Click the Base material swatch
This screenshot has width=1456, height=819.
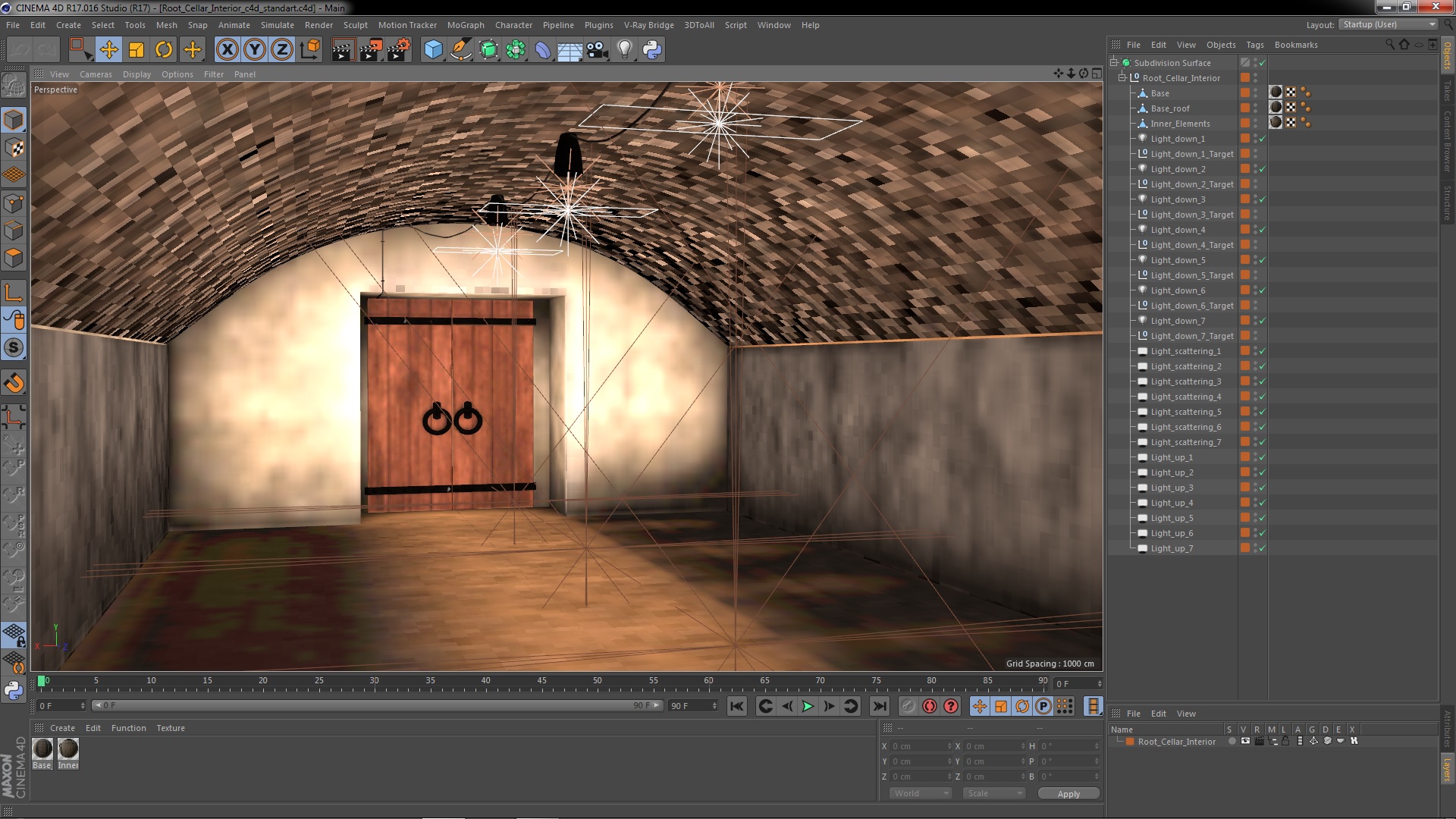pyautogui.click(x=41, y=749)
